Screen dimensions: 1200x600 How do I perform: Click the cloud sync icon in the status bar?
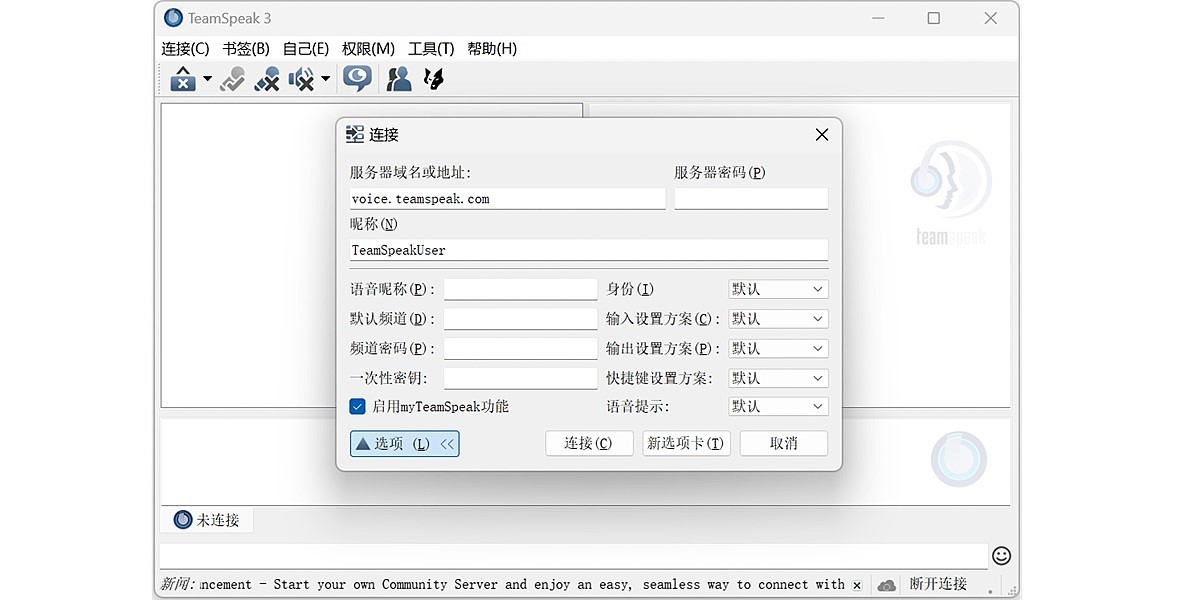[886, 584]
